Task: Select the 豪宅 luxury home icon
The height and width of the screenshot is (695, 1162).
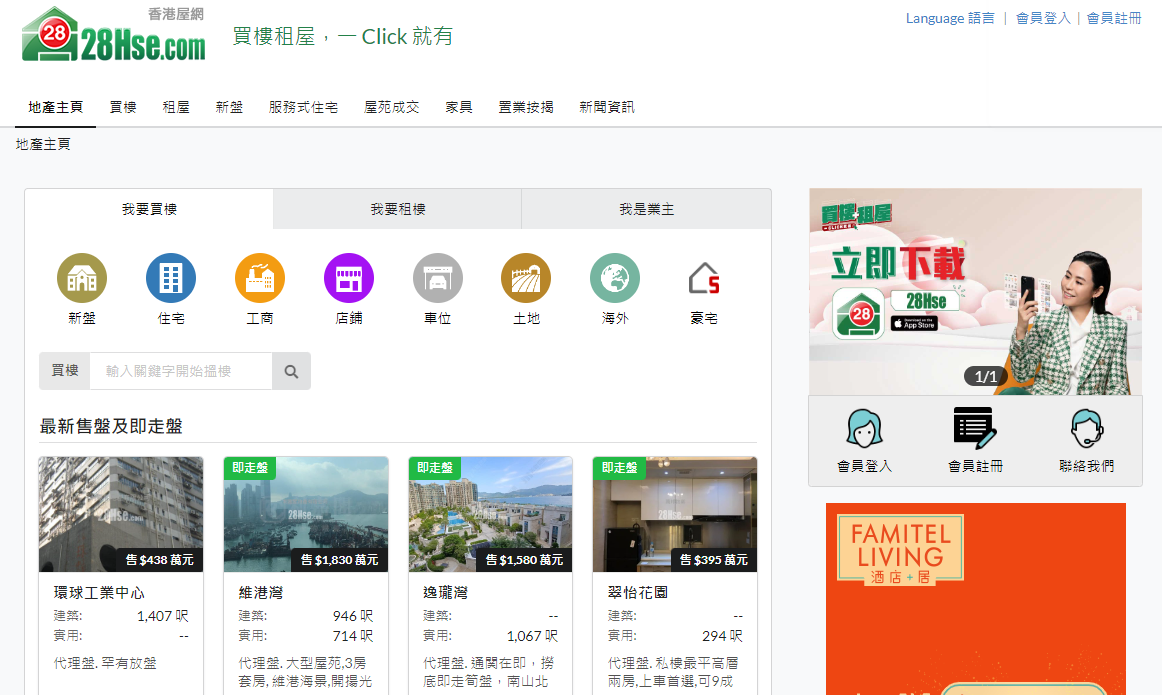Action: click(x=704, y=278)
